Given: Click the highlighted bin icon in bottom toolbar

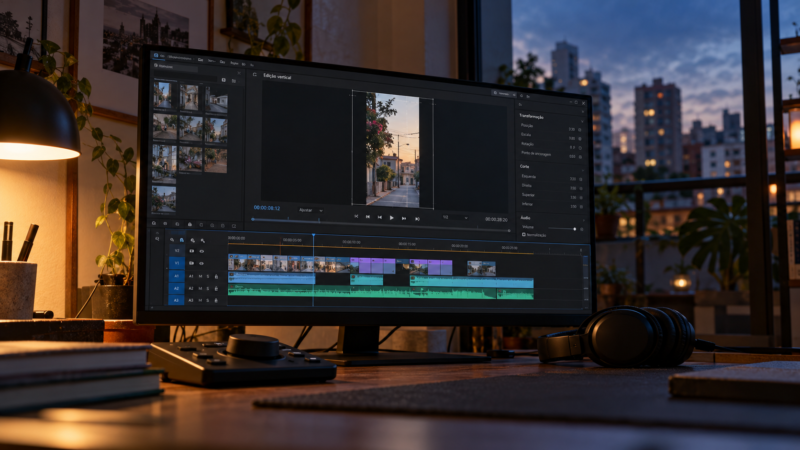Looking at the screenshot, I should pyautogui.click(x=189, y=224).
